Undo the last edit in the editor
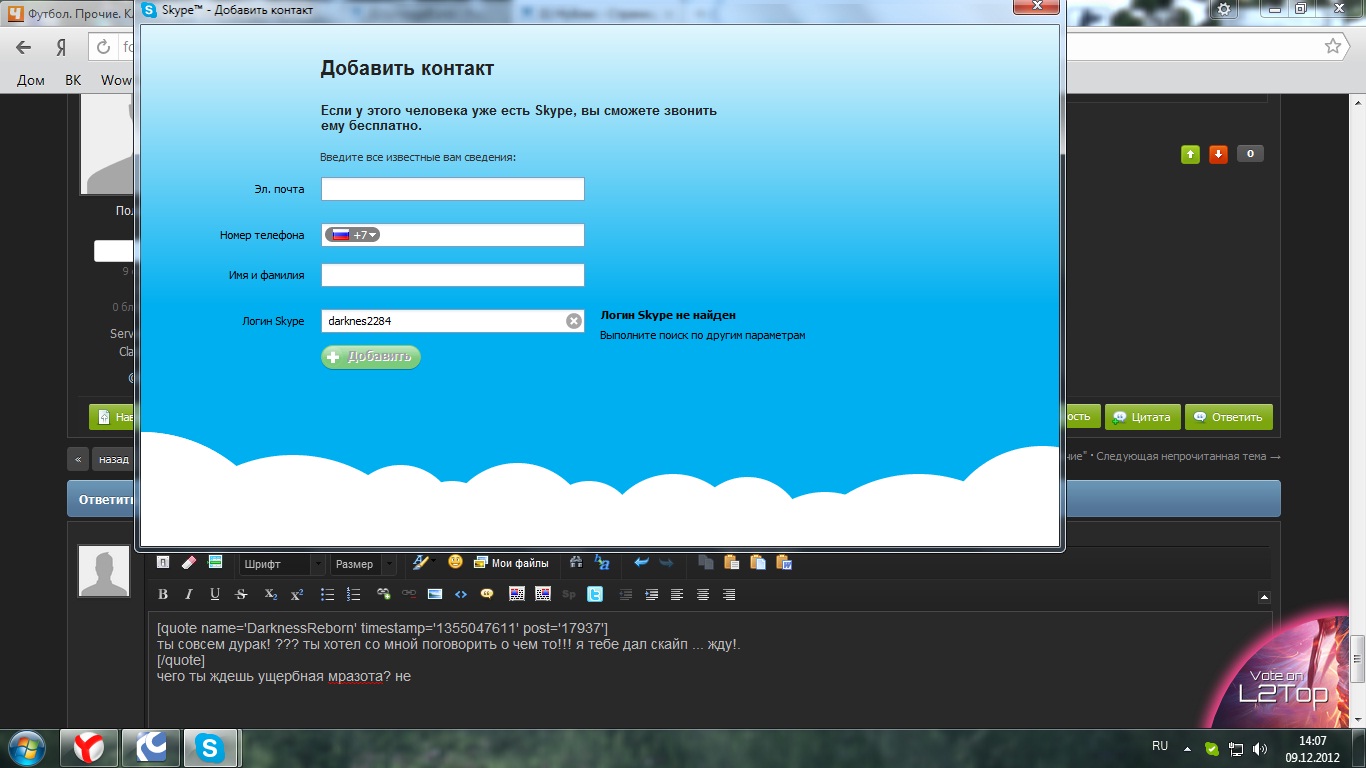 (x=641, y=563)
